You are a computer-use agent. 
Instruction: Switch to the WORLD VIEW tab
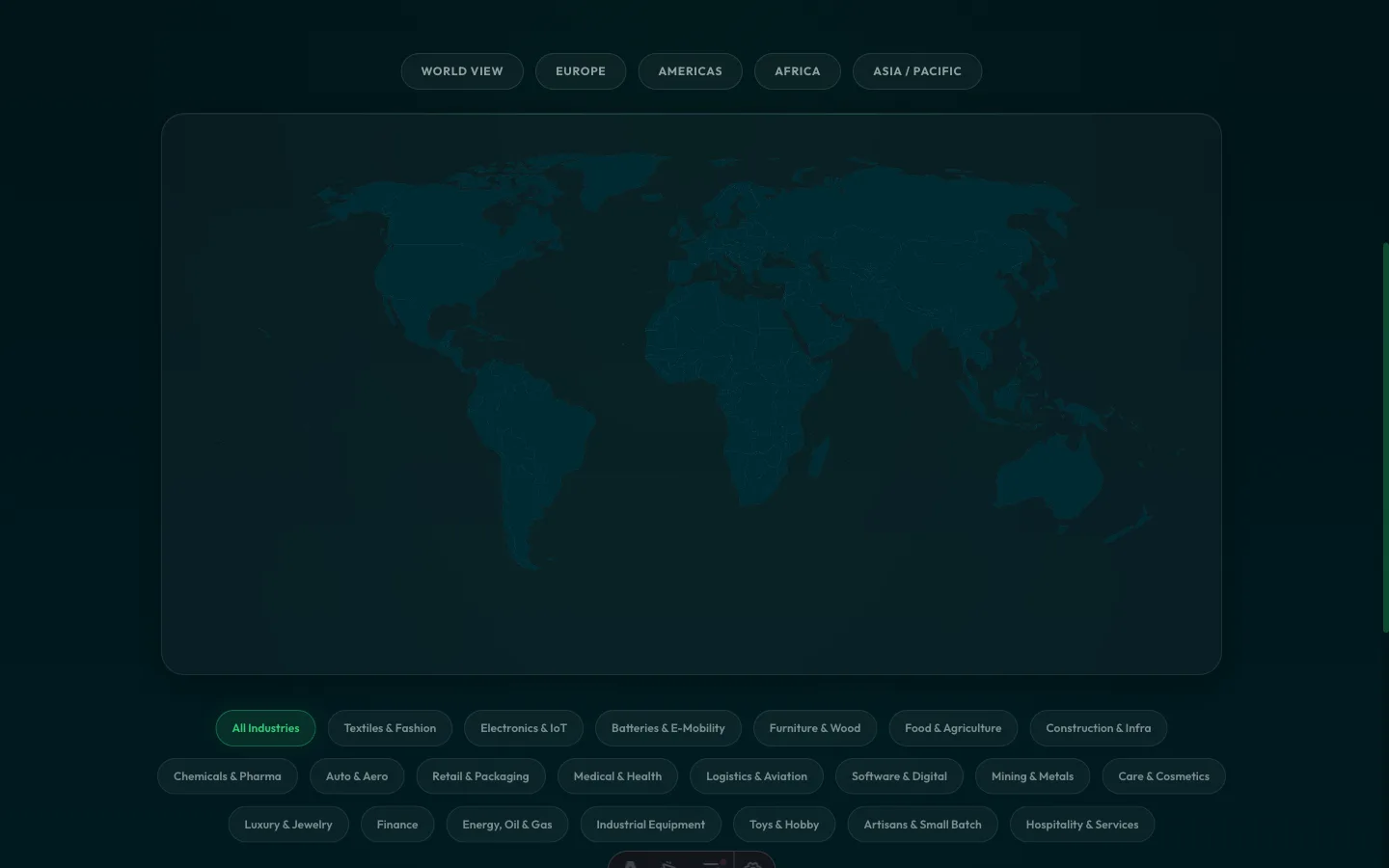pyautogui.click(x=462, y=70)
